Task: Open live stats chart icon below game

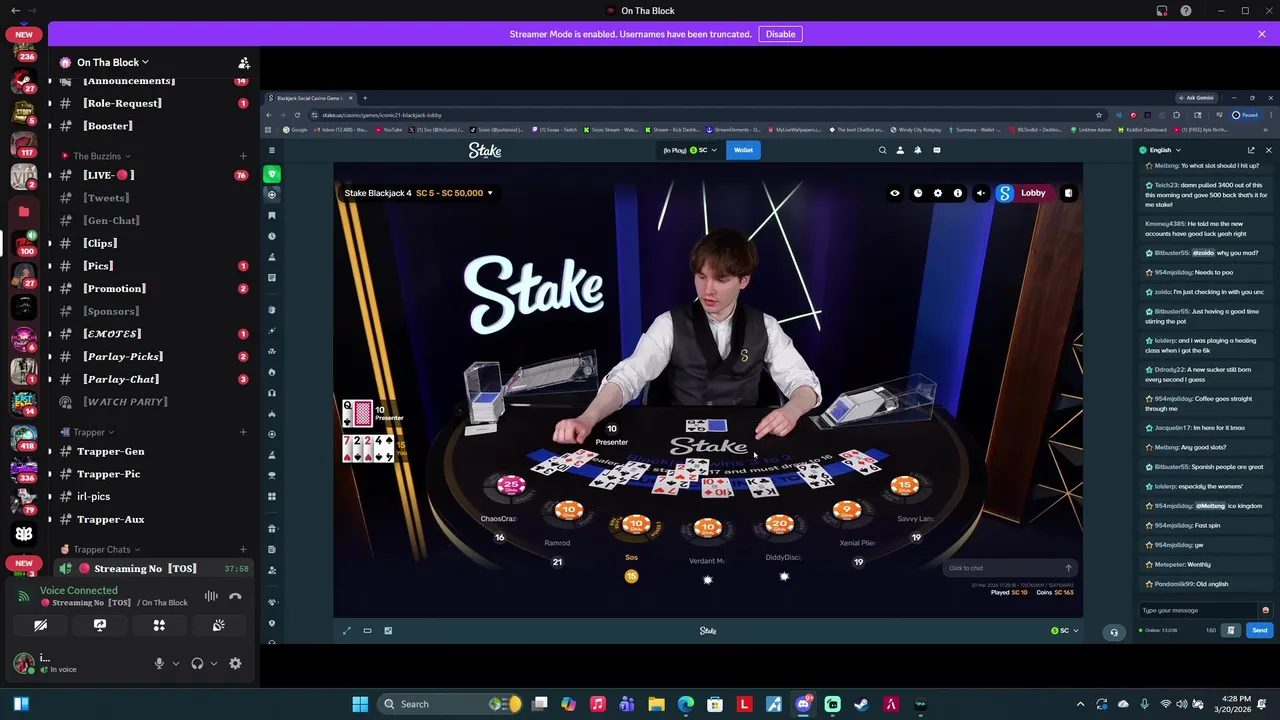Action: [x=388, y=630]
